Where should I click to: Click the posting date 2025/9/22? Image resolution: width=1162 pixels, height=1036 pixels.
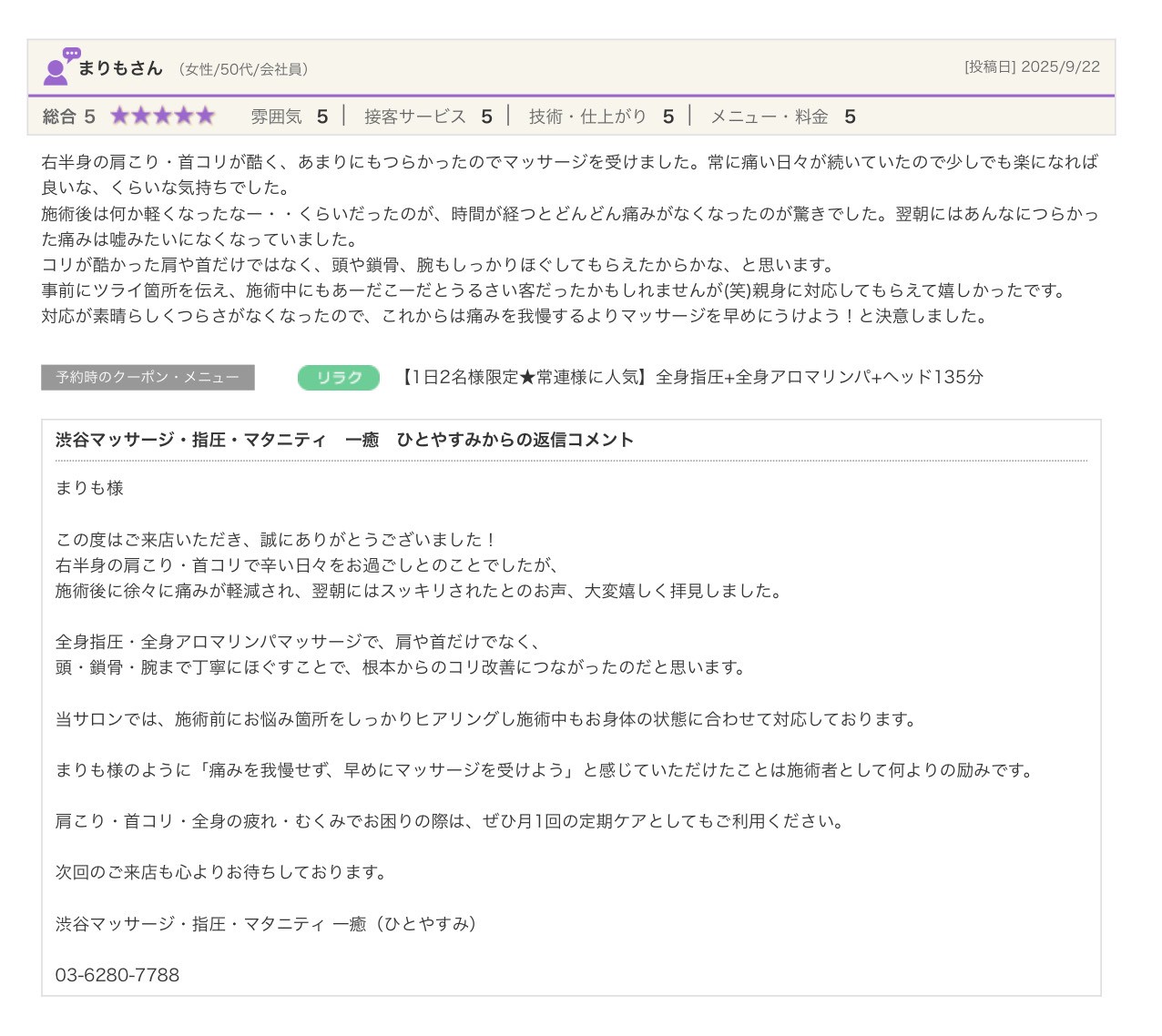(1032, 66)
